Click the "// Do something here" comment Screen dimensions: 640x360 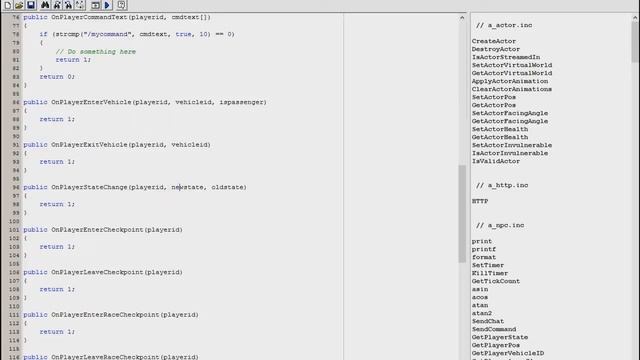click(x=96, y=51)
